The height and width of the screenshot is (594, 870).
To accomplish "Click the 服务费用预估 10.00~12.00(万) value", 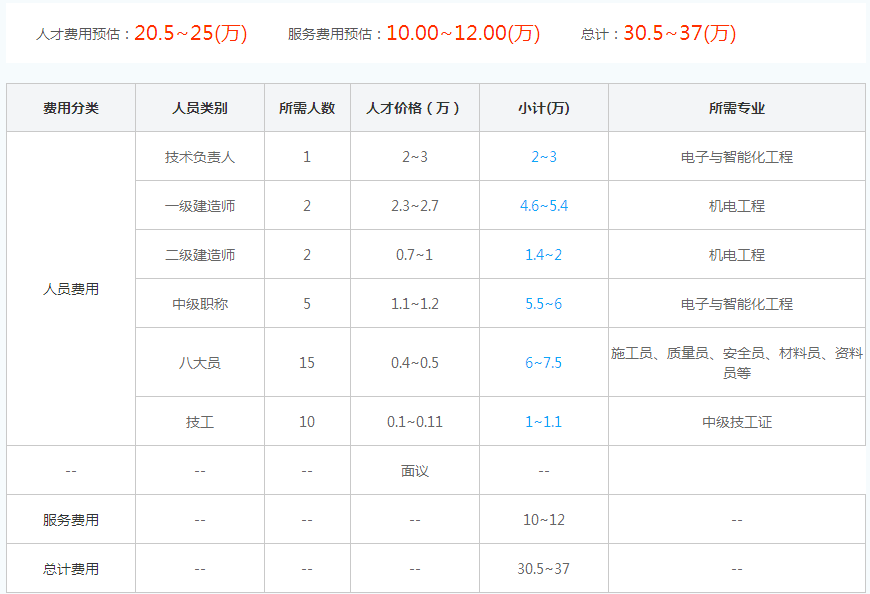I will [463, 33].
